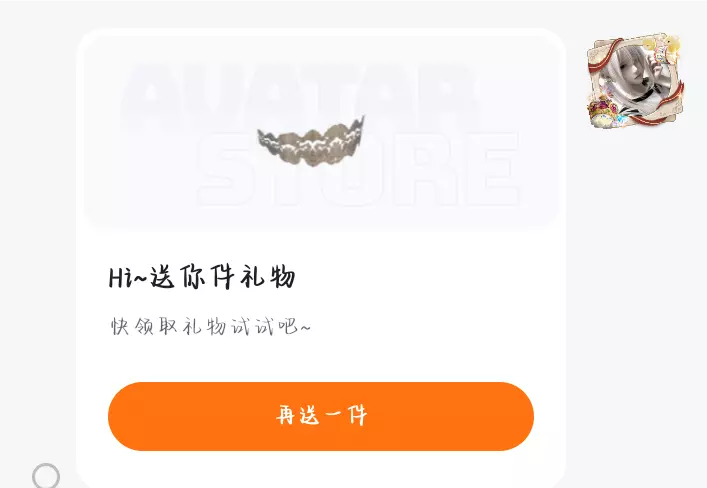Tap the lace gift item image

point(311,142)
